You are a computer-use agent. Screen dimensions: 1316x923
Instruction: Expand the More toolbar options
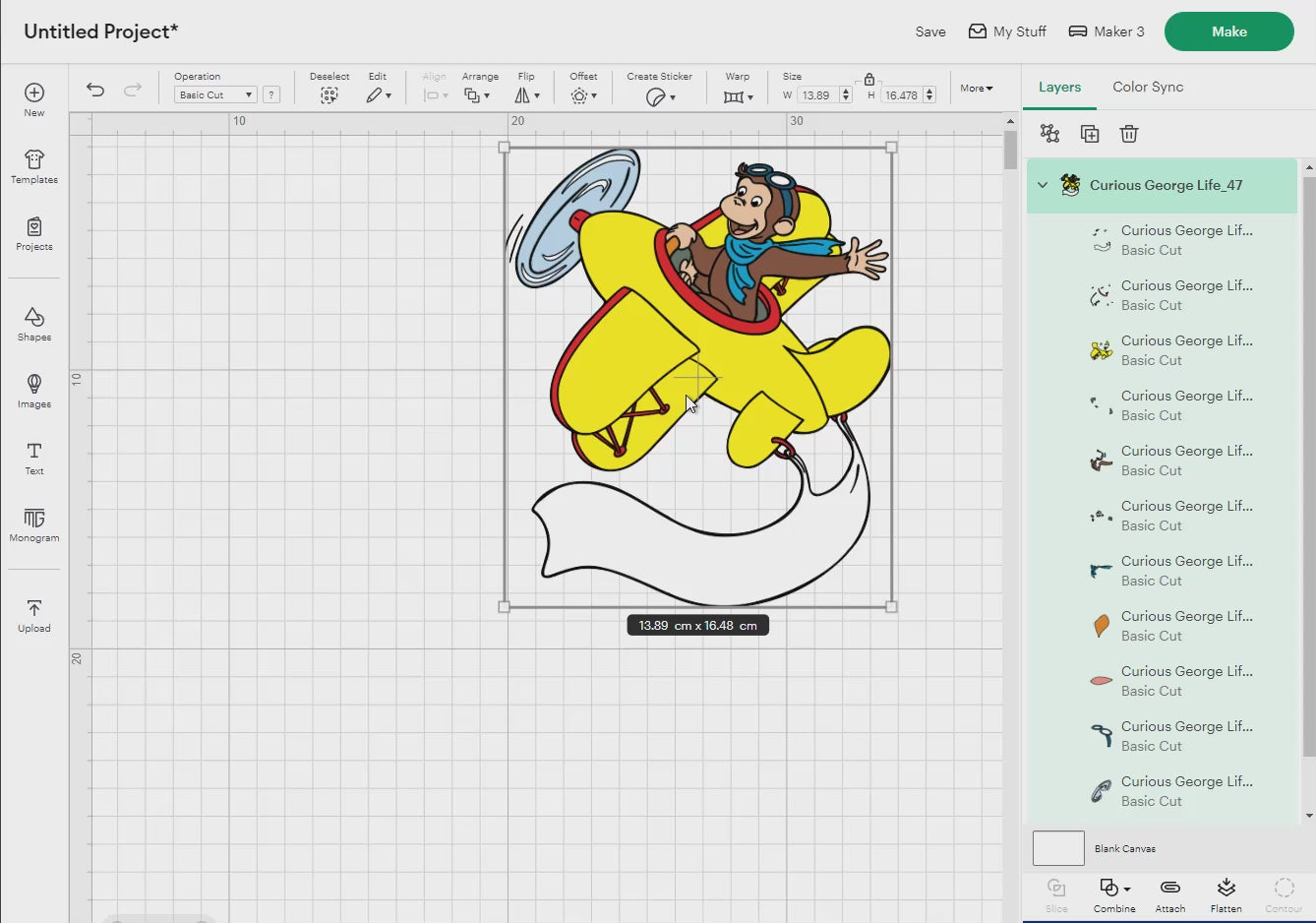977,88
